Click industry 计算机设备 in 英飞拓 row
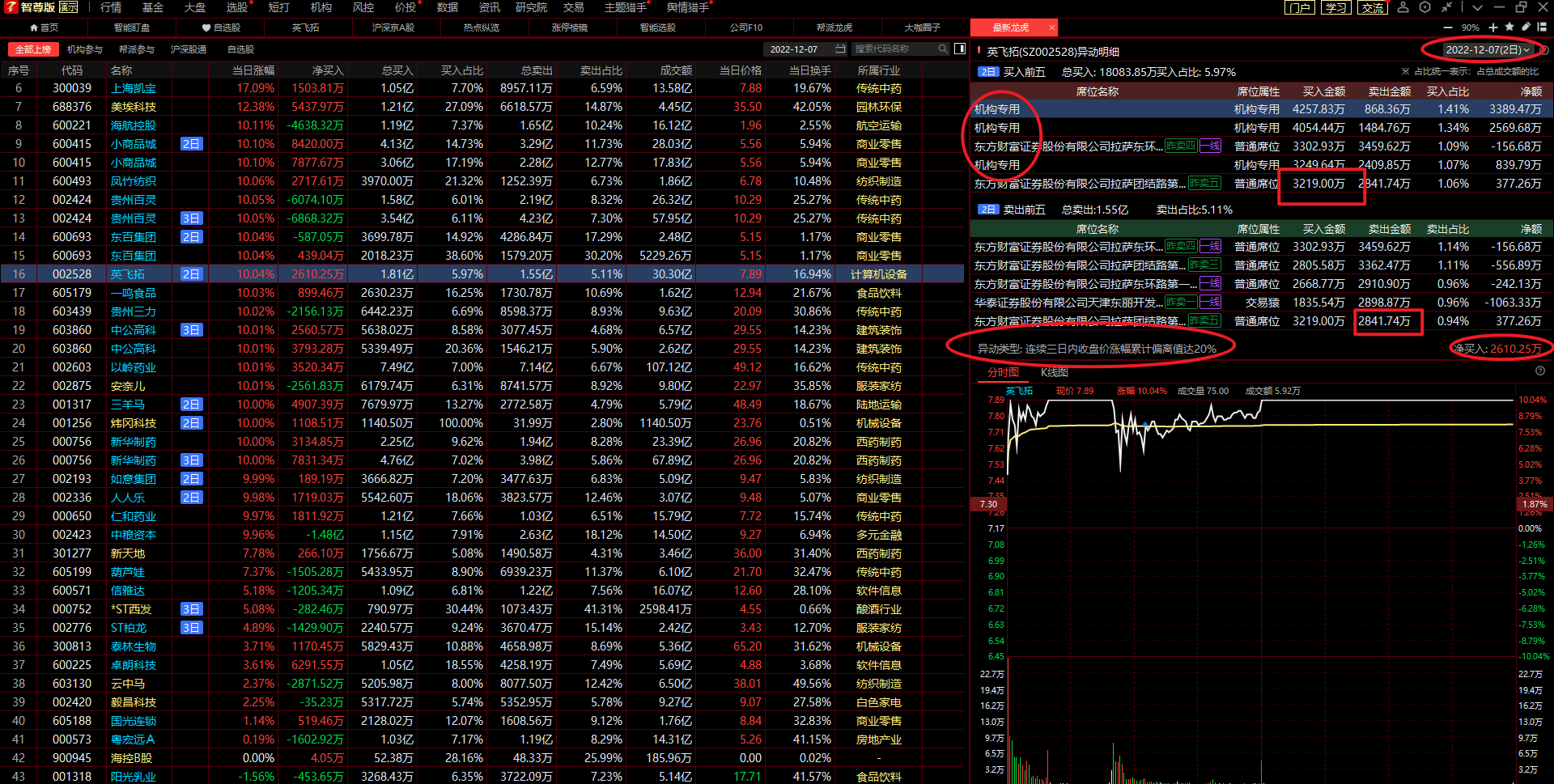The image size is (1554, 784). [x=879, y=274]
